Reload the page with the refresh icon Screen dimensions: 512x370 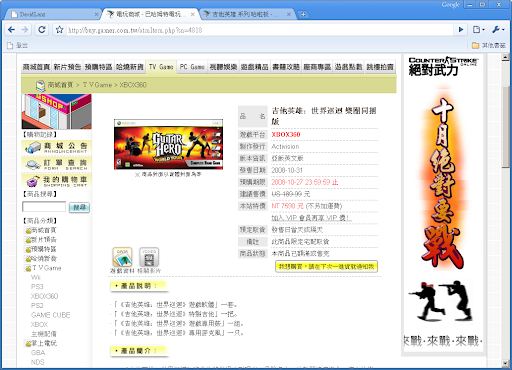42,30
